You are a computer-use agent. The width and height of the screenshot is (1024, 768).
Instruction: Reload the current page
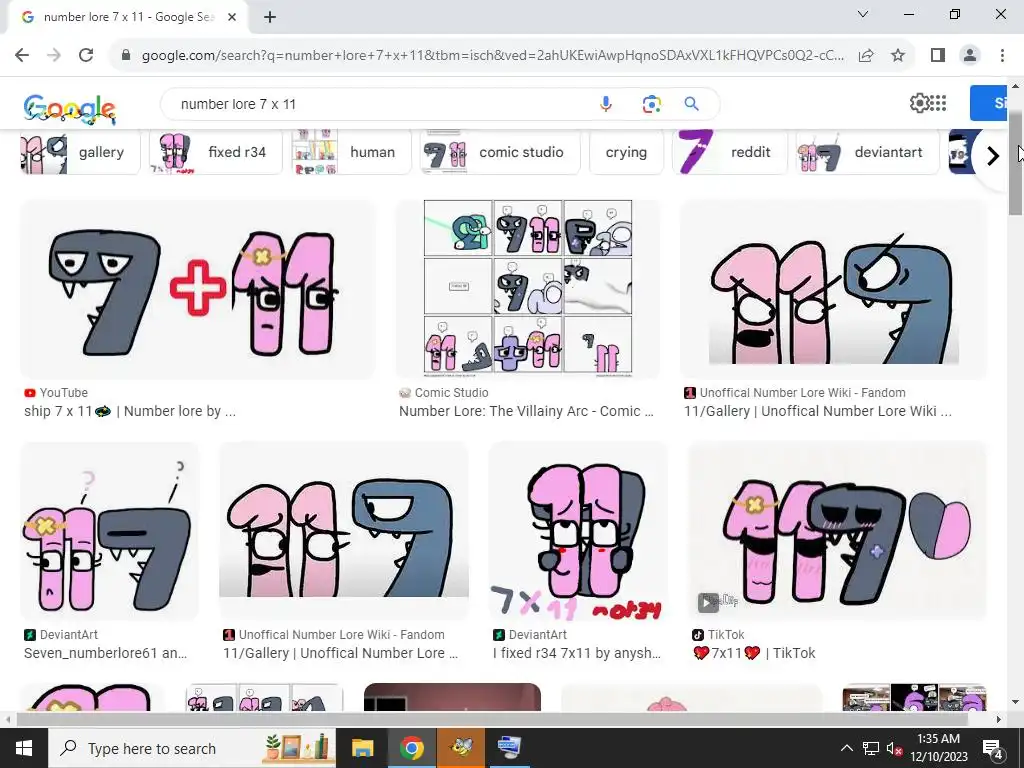pos(86,56)
